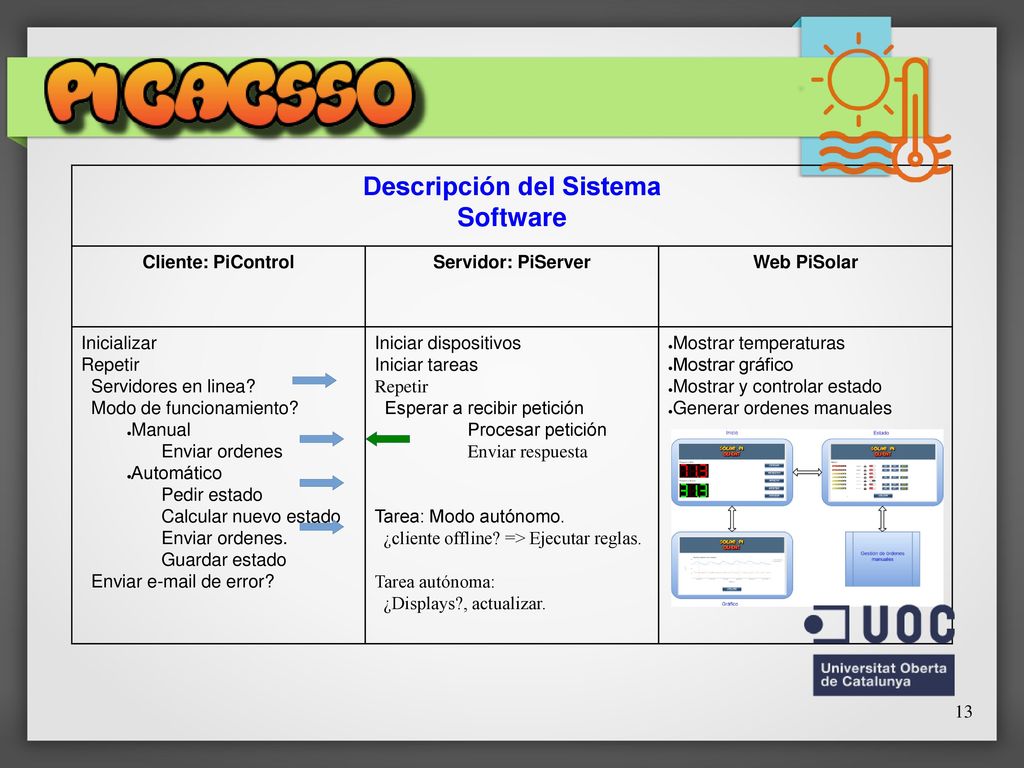Viewport: 1024px width, 768px height.
Task: Click 'Esperar a recibir petición' text
Action: (x=484, y=408)
